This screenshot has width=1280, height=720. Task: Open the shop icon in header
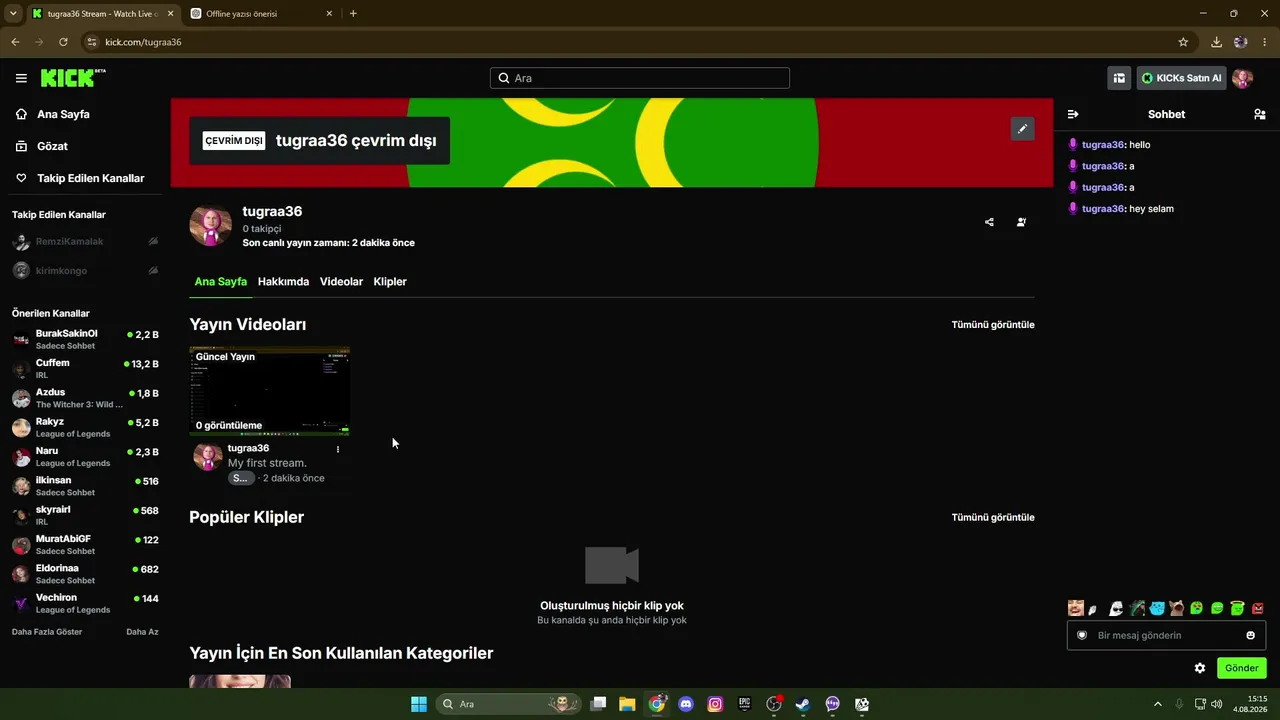[1119, 78]
